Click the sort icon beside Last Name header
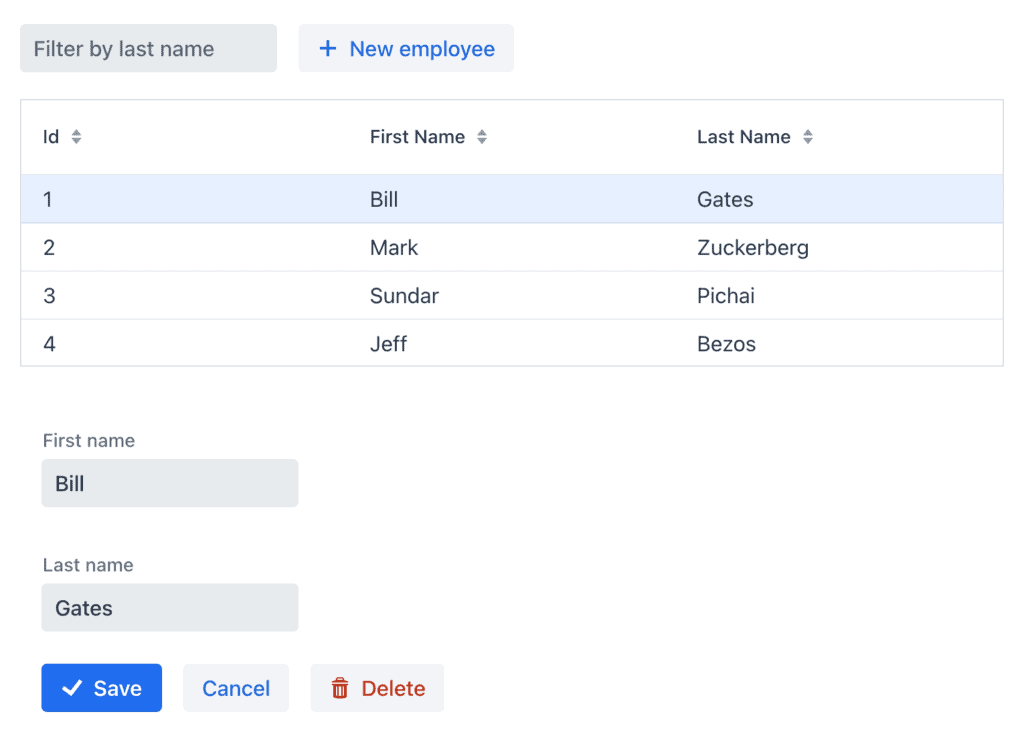The height and width of the screenshot is (732, 1024). [808, 137]
